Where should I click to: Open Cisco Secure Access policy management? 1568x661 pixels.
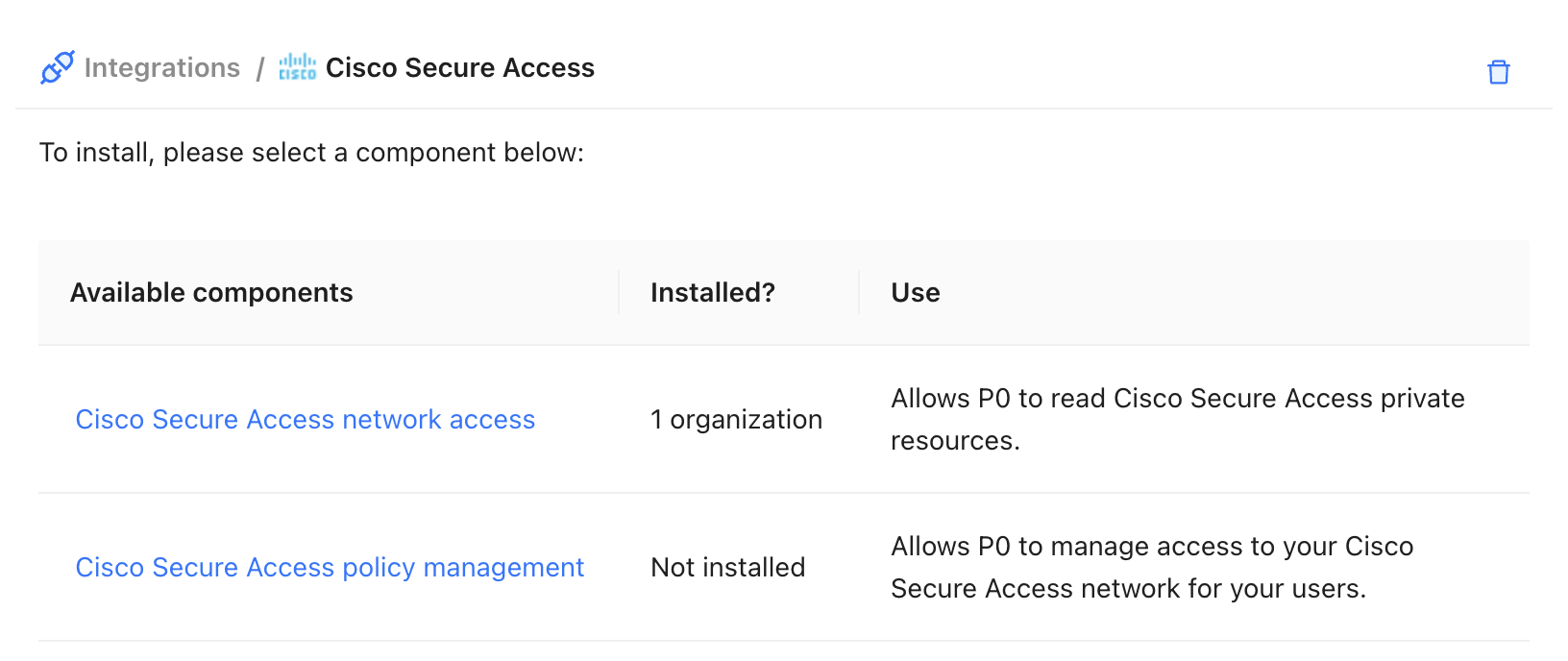[330, 567]
